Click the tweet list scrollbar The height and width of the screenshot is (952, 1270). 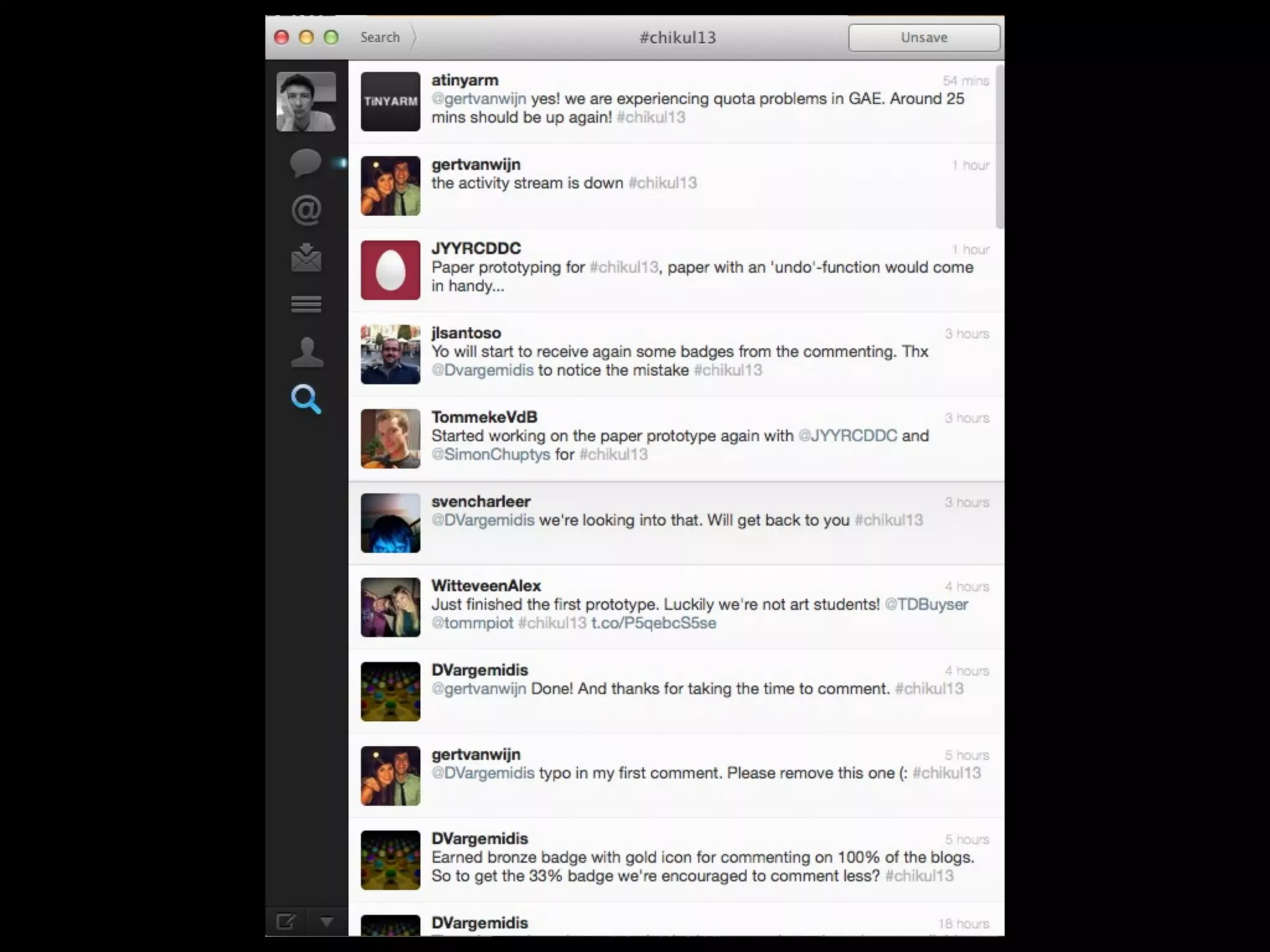(x=999, y=147)
